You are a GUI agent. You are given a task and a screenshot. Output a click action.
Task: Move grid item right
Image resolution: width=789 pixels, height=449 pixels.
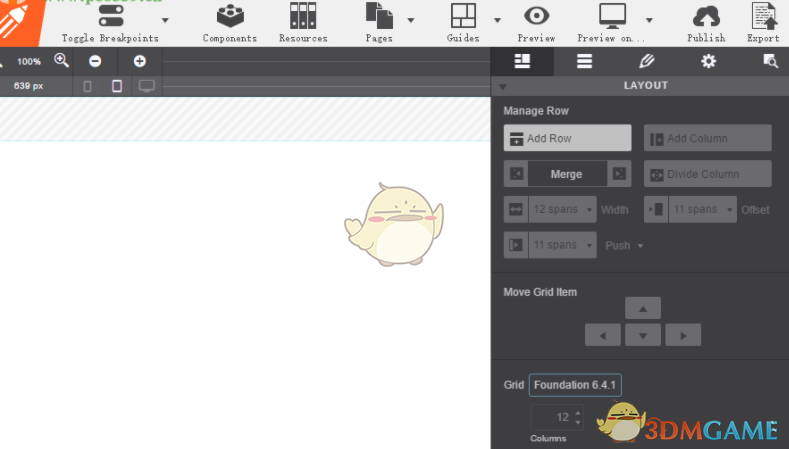(683, 335)
